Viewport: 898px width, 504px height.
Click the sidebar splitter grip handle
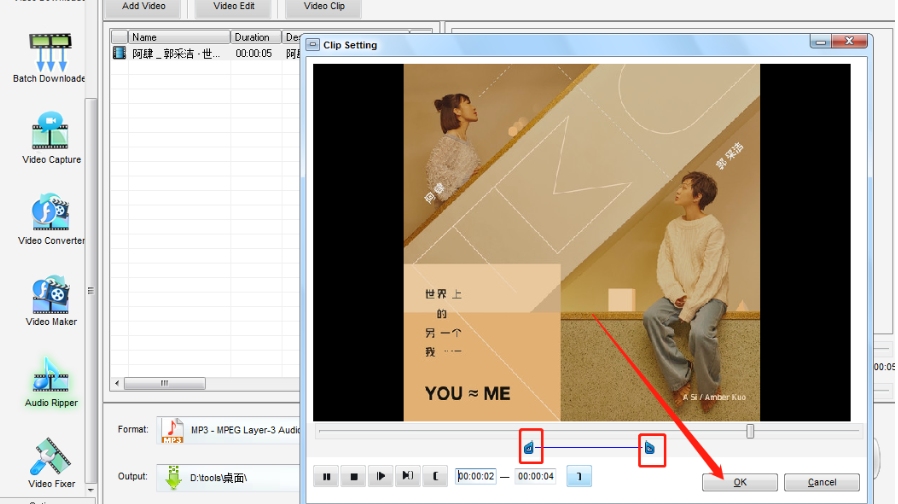[x=90, y=290]
